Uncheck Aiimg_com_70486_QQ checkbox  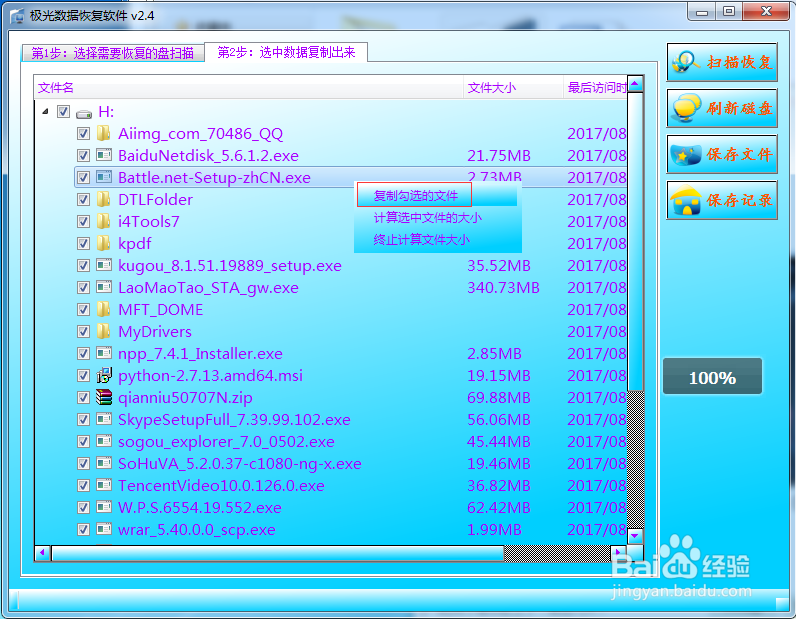tap(83, 134)
